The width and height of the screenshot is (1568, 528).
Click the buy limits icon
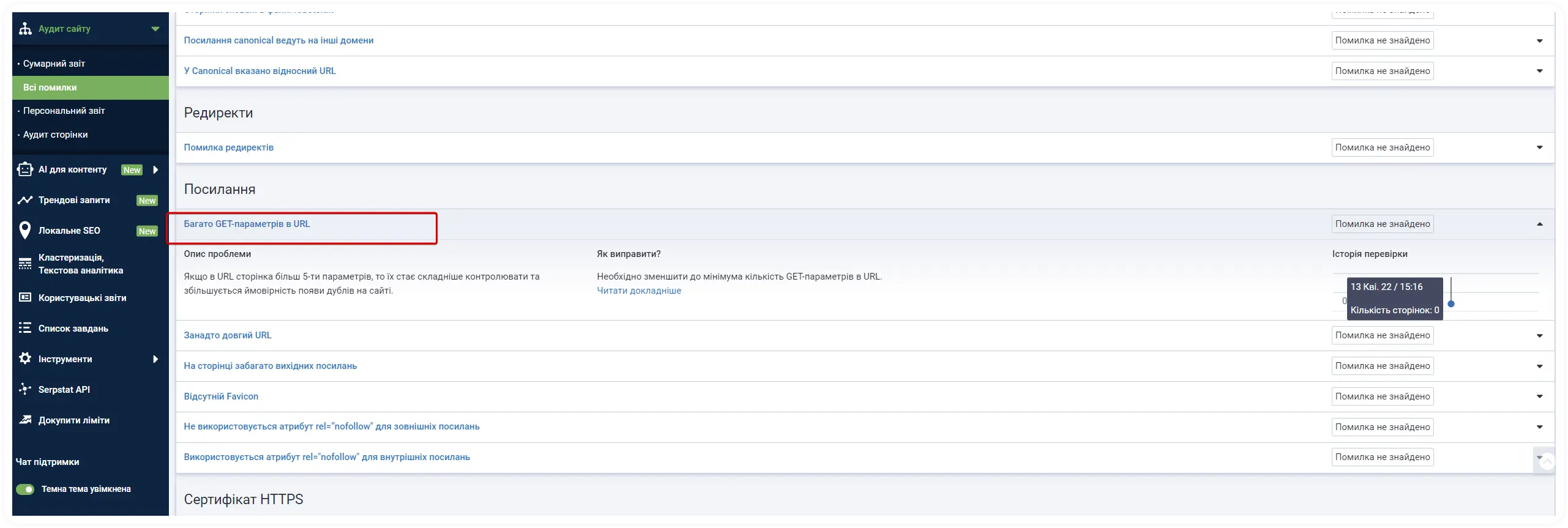click(x=25, y=420)
